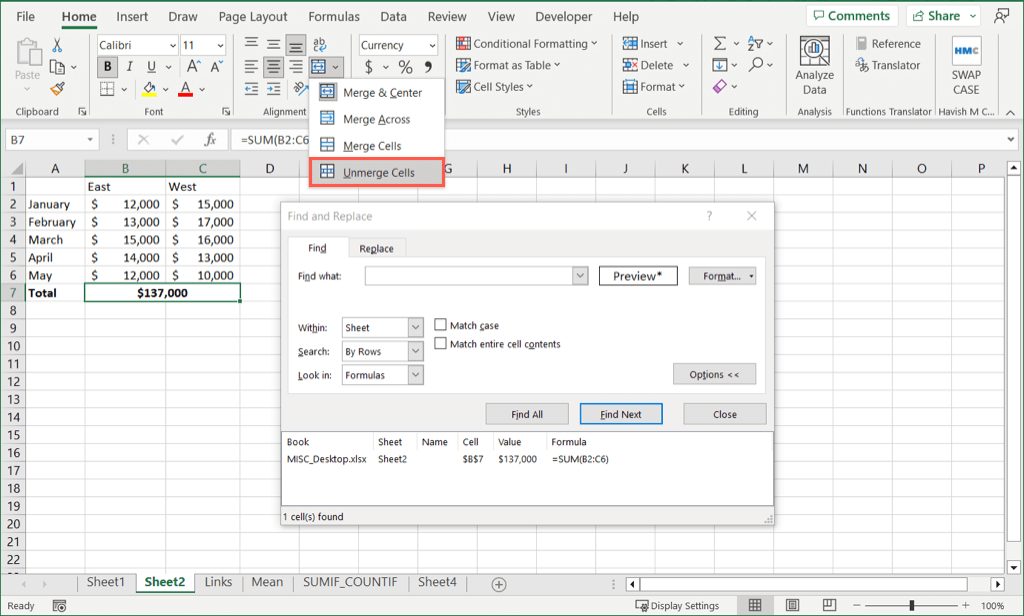This screenshot has width=1024, height=616.
Task: Open the Within dropdown set to Sheet
Action: (x=383, y=328)
